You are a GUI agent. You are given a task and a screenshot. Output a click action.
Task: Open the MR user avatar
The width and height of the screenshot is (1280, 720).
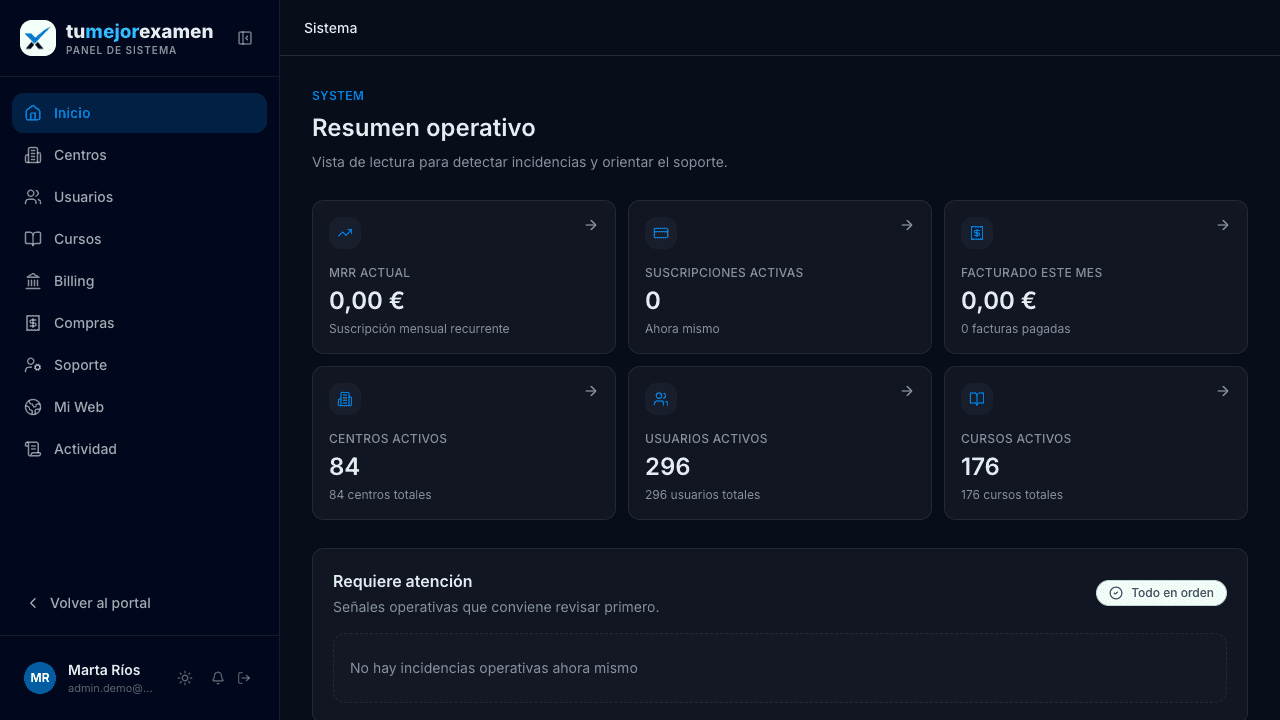coord(40,678)
